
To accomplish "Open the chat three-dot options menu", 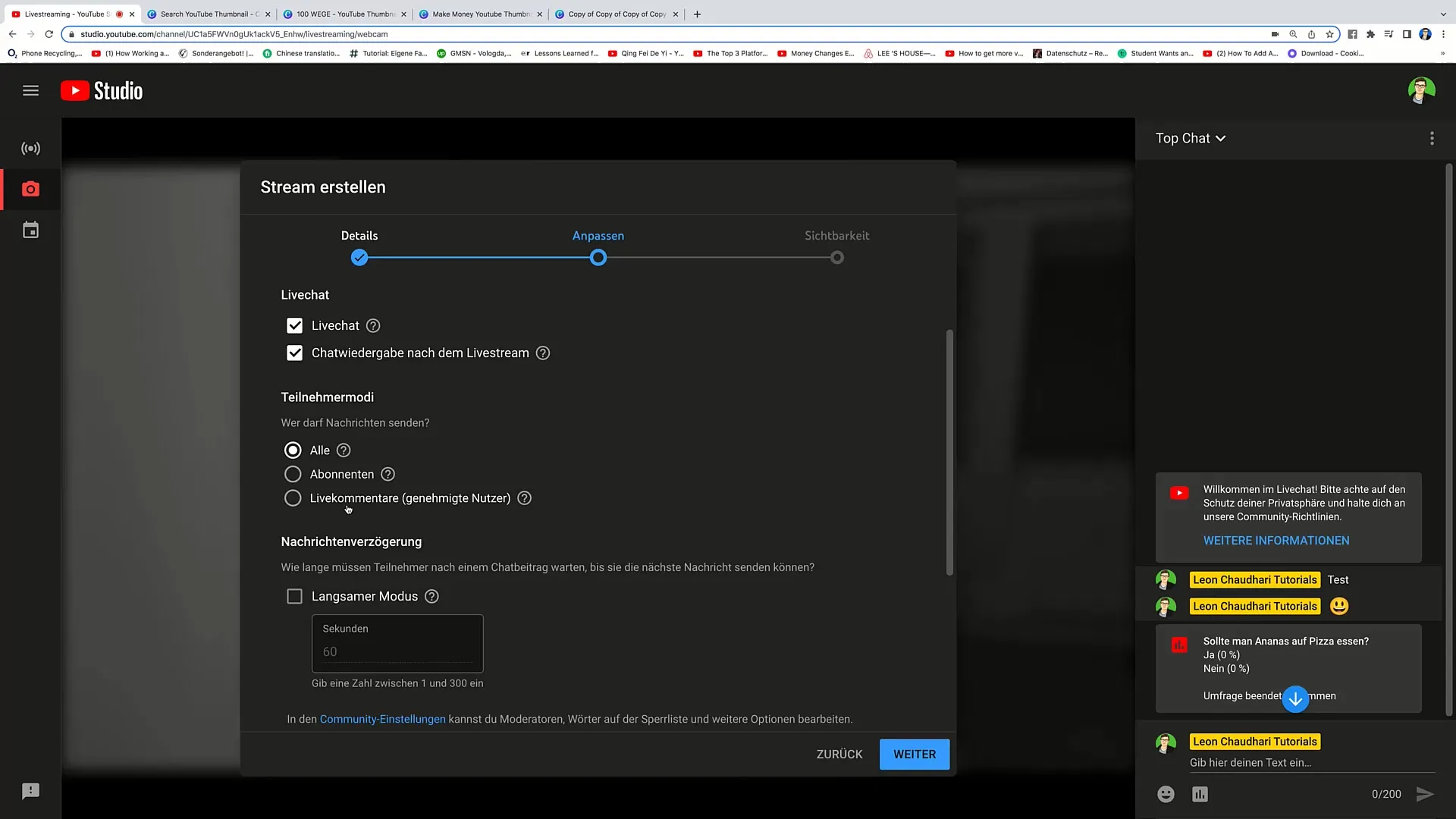I will coord(1432,138).
